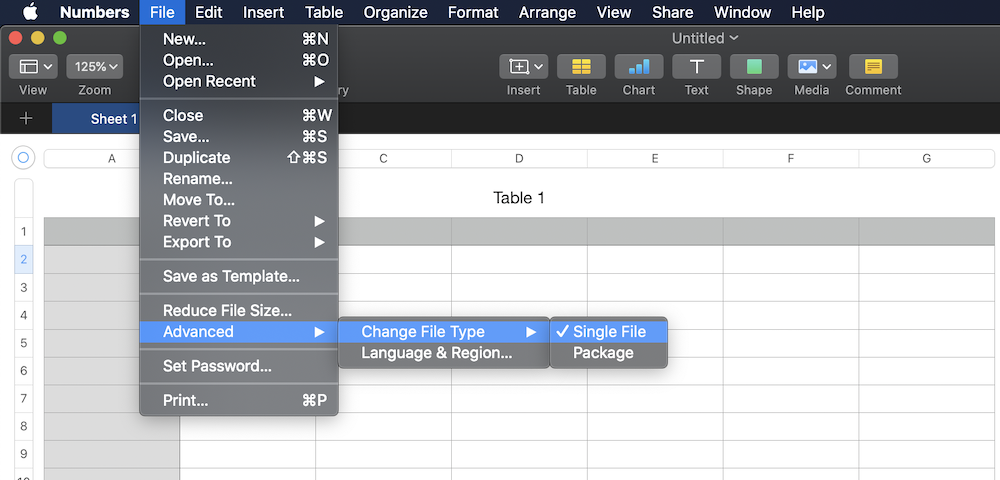Insert a Shape
This screenshot has width=1000, height=480.
pyautogui.click(x=754, y=66)
